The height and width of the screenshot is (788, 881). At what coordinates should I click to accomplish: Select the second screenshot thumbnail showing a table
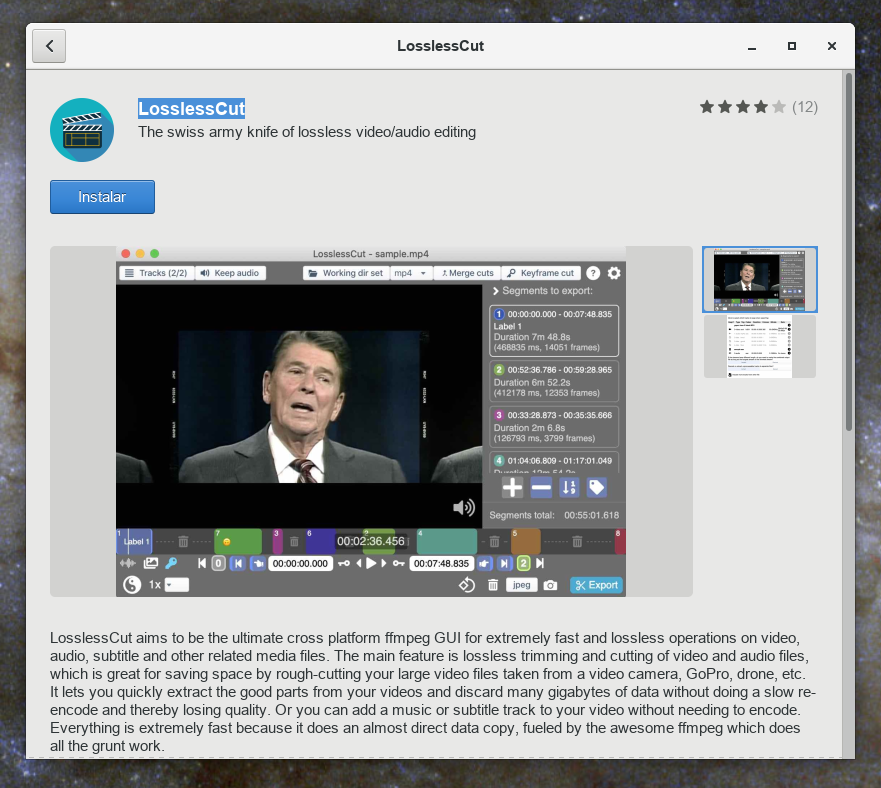pyautogui.click(x=760, y=346)
